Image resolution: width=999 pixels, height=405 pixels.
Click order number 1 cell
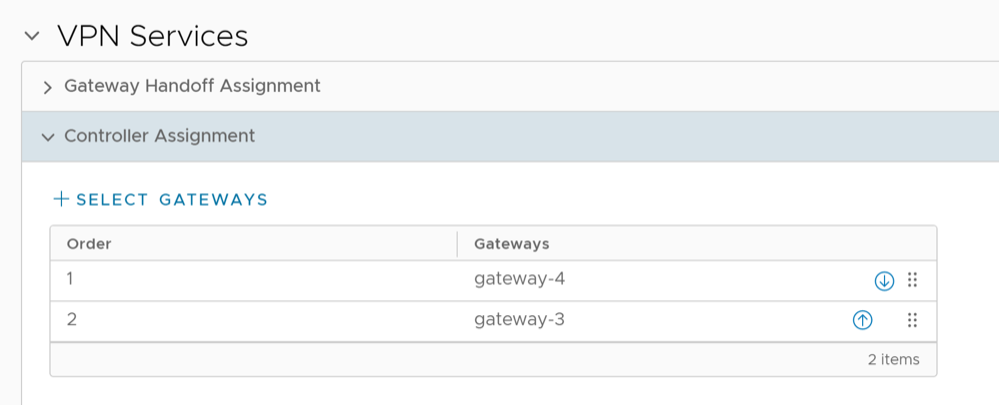[72, 280]
